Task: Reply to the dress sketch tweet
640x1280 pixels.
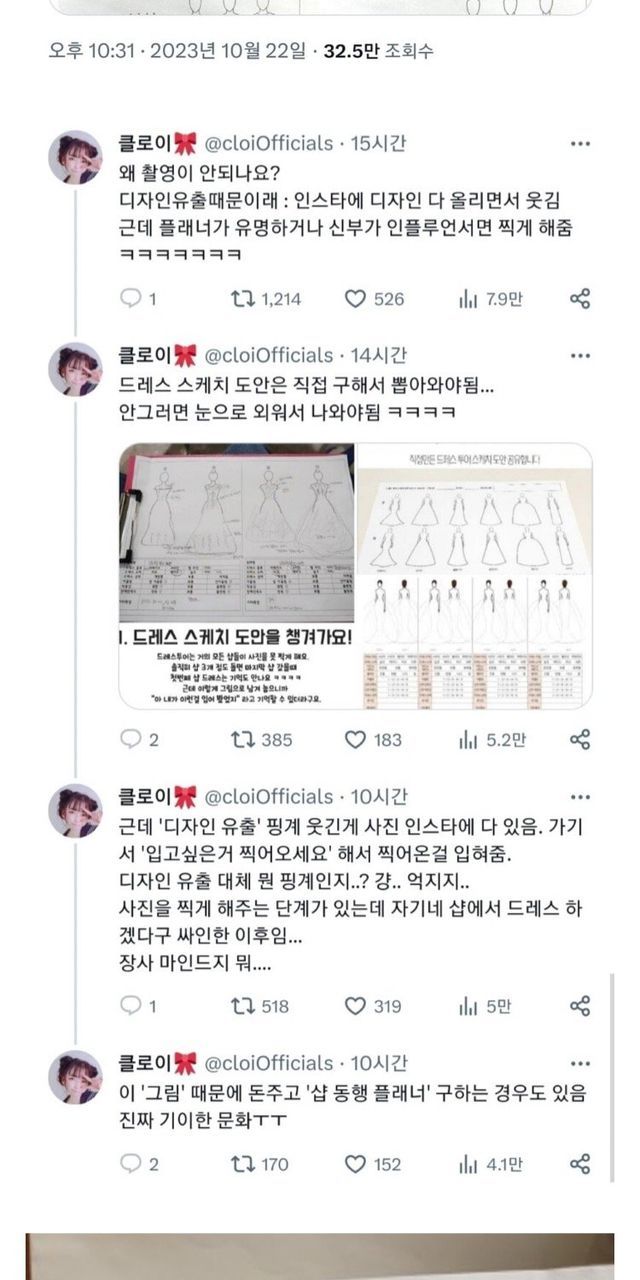Action: coord(138,740)
